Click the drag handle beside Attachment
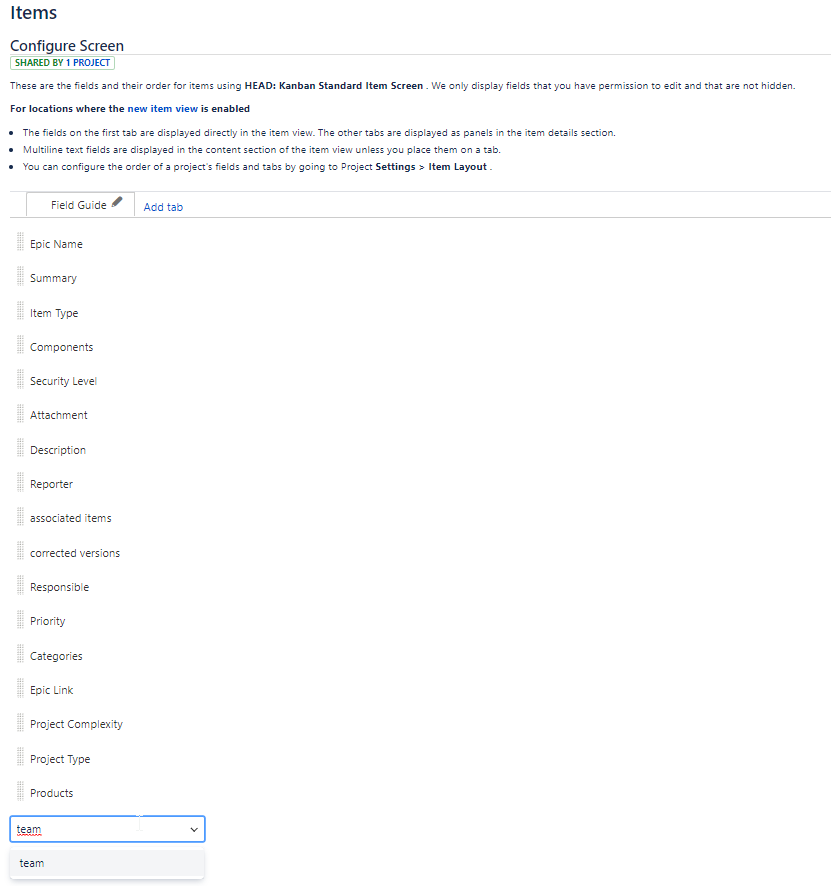 (19, 414)
